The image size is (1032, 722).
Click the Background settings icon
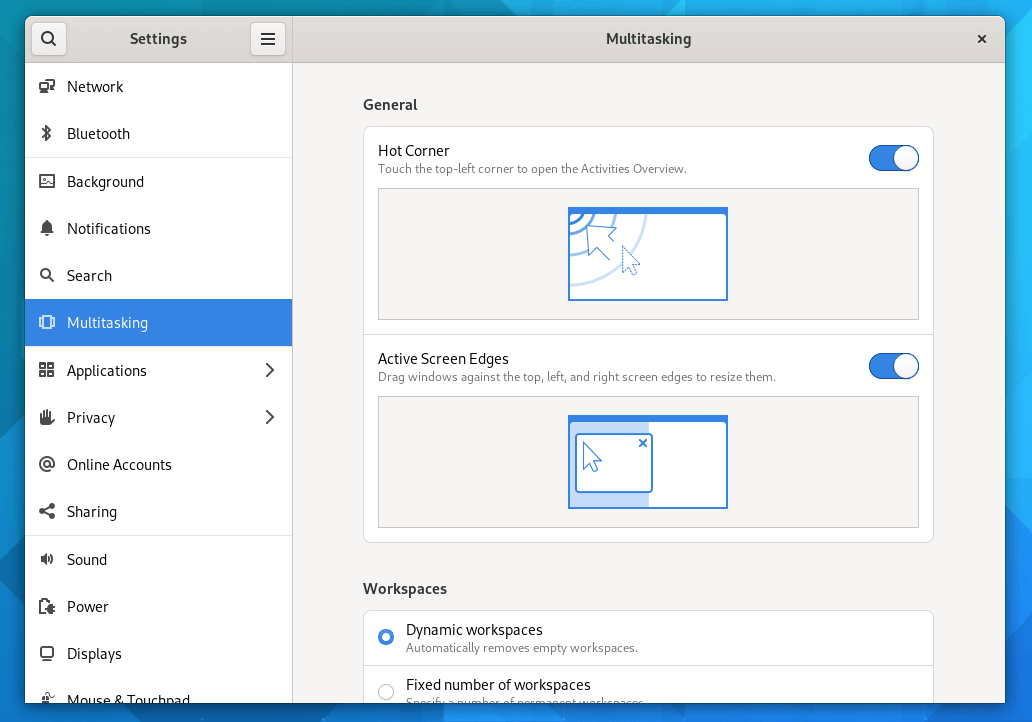(46, 181)
